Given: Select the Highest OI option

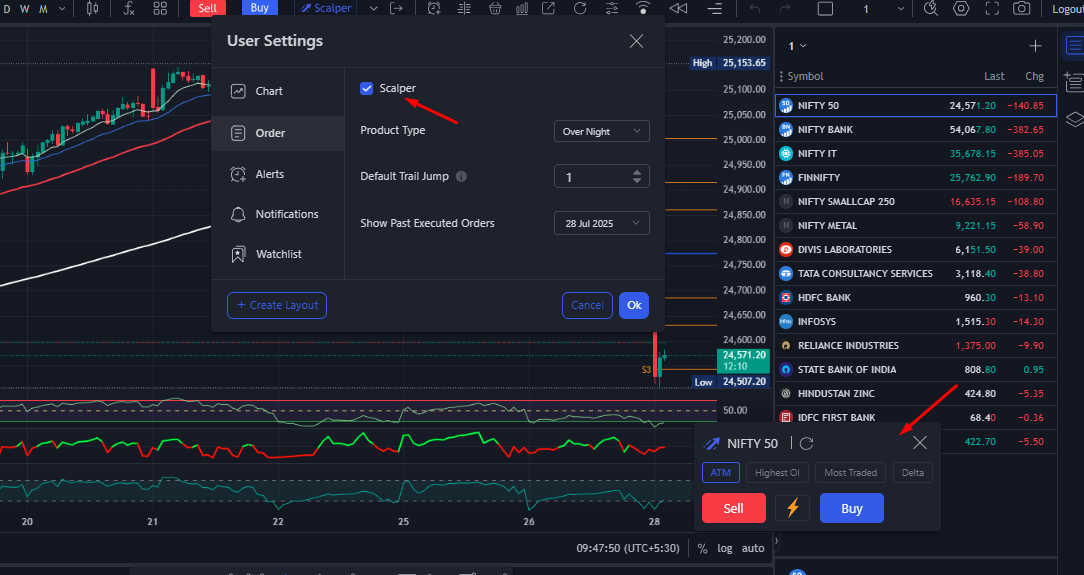Looking at the screenshot, I should pos(777,473).
